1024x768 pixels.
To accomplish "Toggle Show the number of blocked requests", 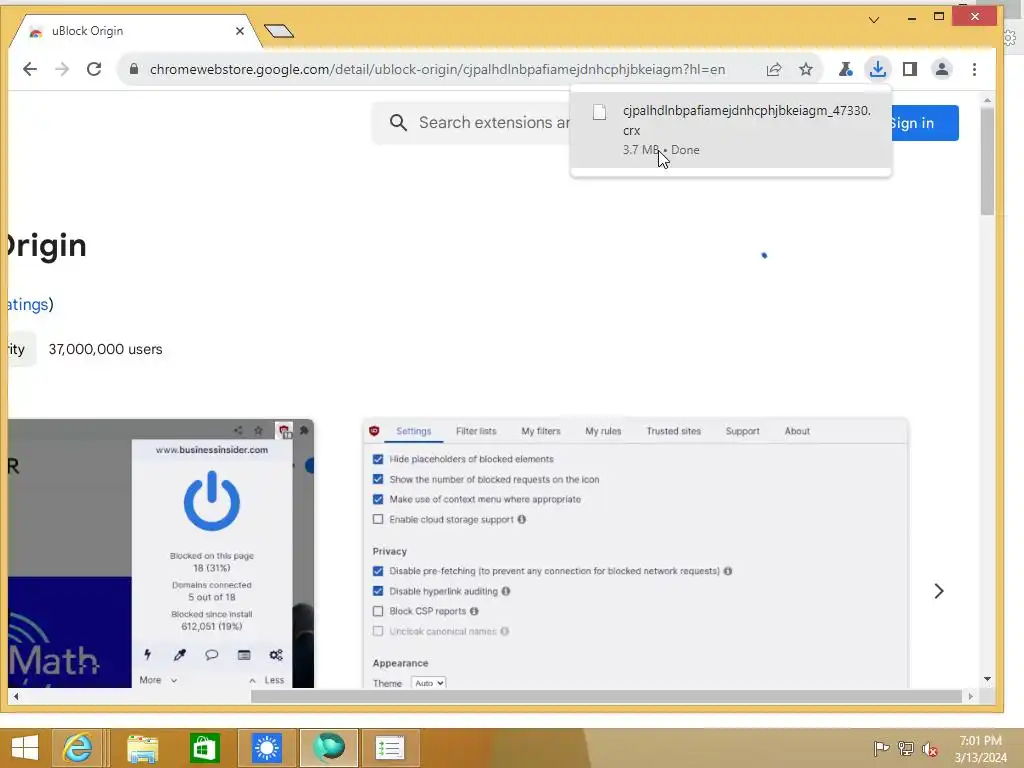I will 377,479.
